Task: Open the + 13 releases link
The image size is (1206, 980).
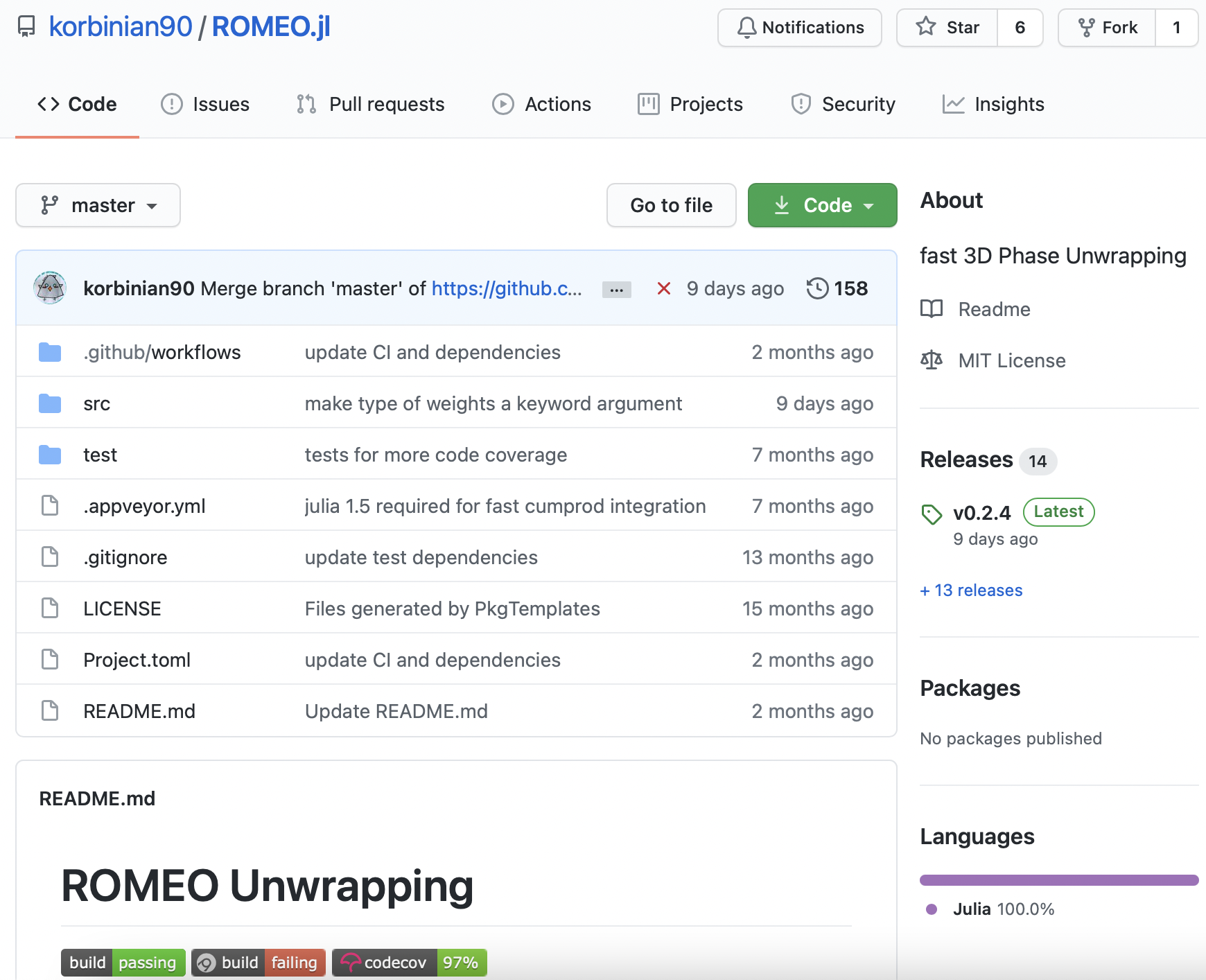Action: click(x=971, y=590)
